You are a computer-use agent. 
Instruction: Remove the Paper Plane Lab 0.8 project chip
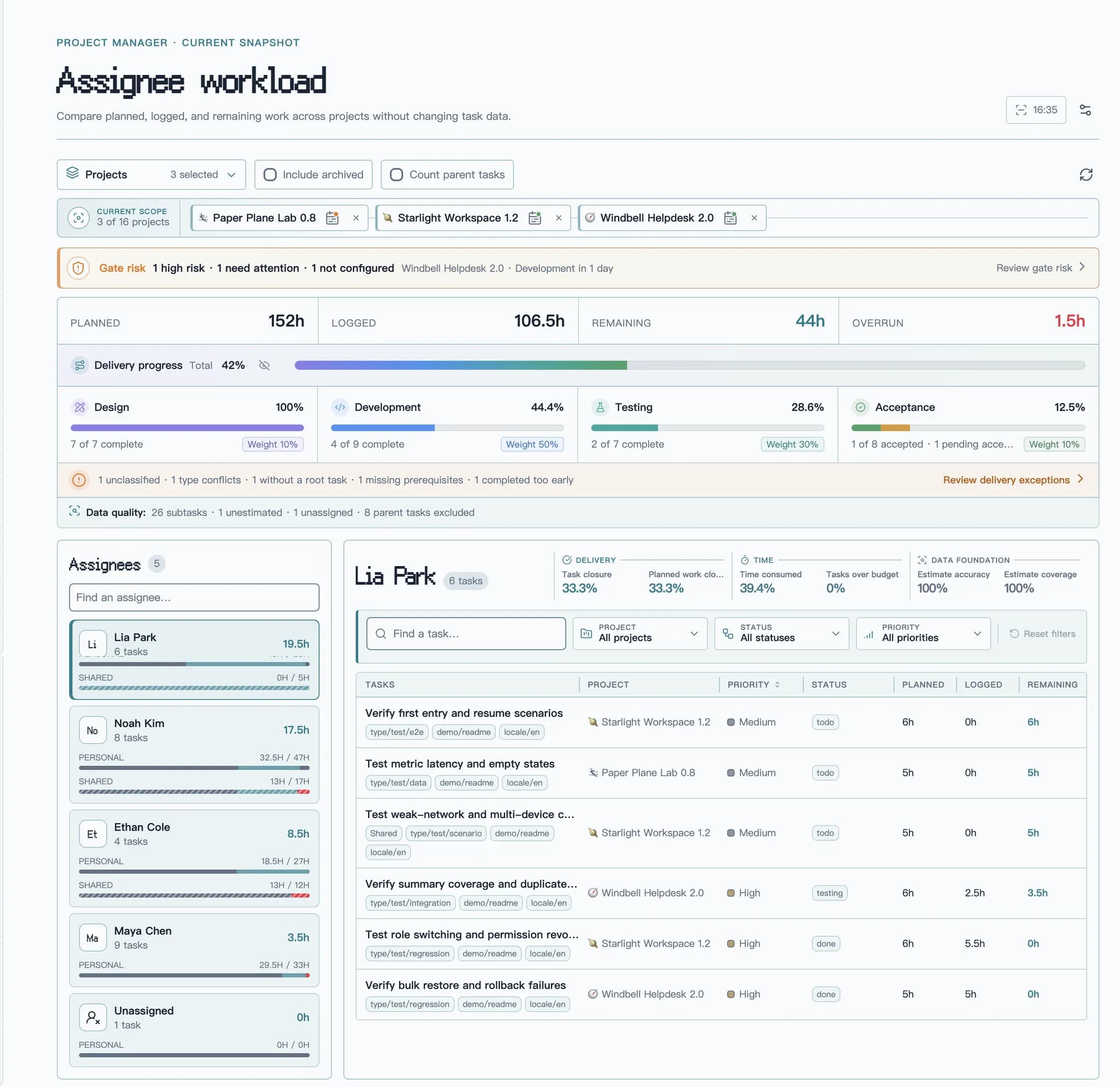[356, 218]
